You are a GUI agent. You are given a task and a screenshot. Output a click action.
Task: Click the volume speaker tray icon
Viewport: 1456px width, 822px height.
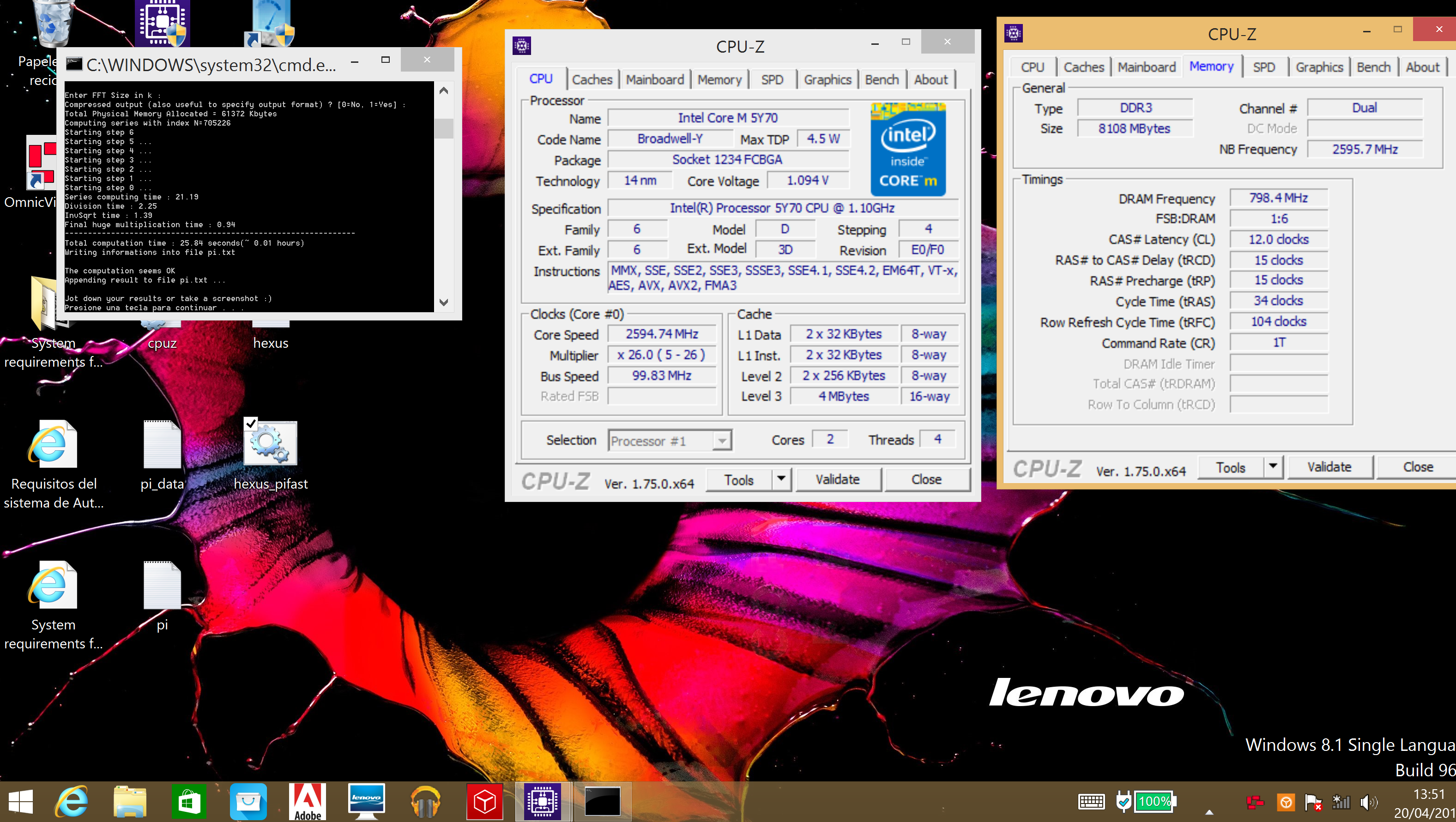(1369, 802)
